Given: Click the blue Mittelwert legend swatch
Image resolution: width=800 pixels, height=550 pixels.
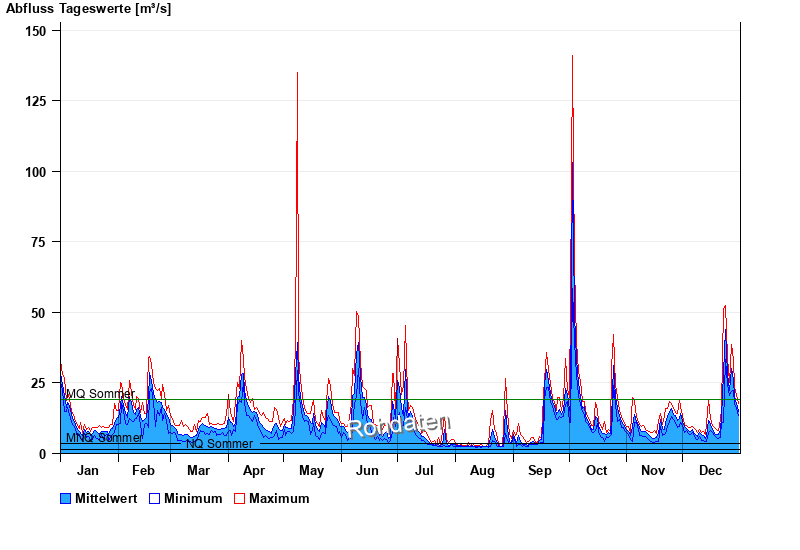Looking at the screenshot, I should (66, 498).
